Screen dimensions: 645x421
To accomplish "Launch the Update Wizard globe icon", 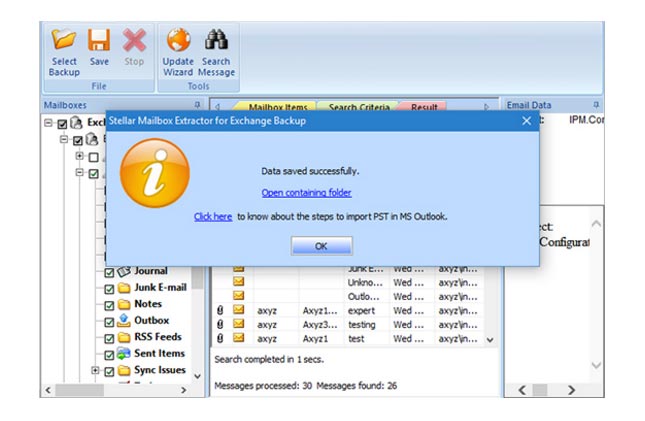I will tap(178, 40).
